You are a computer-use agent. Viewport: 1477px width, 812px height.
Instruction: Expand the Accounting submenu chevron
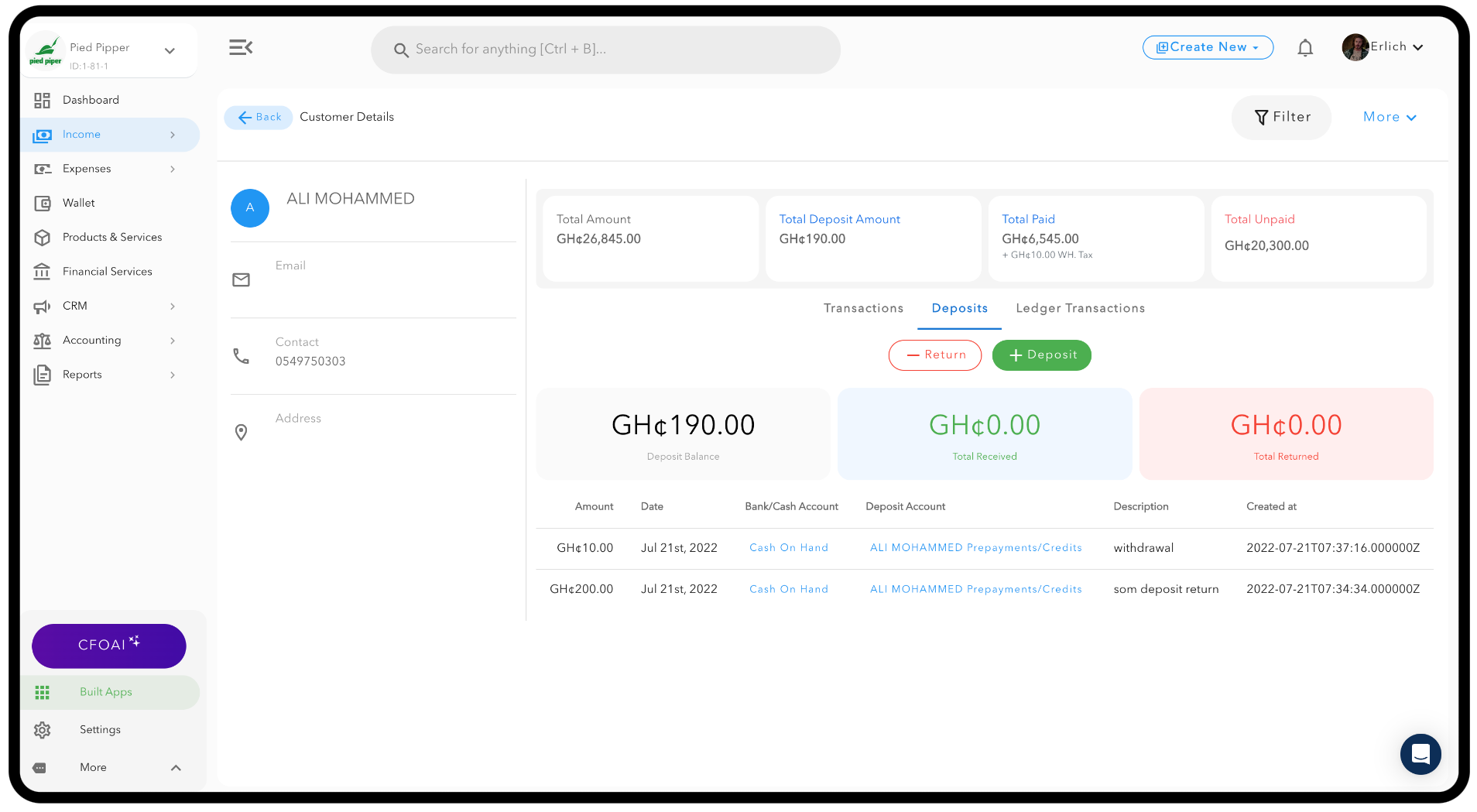click(x=173, y=341)
